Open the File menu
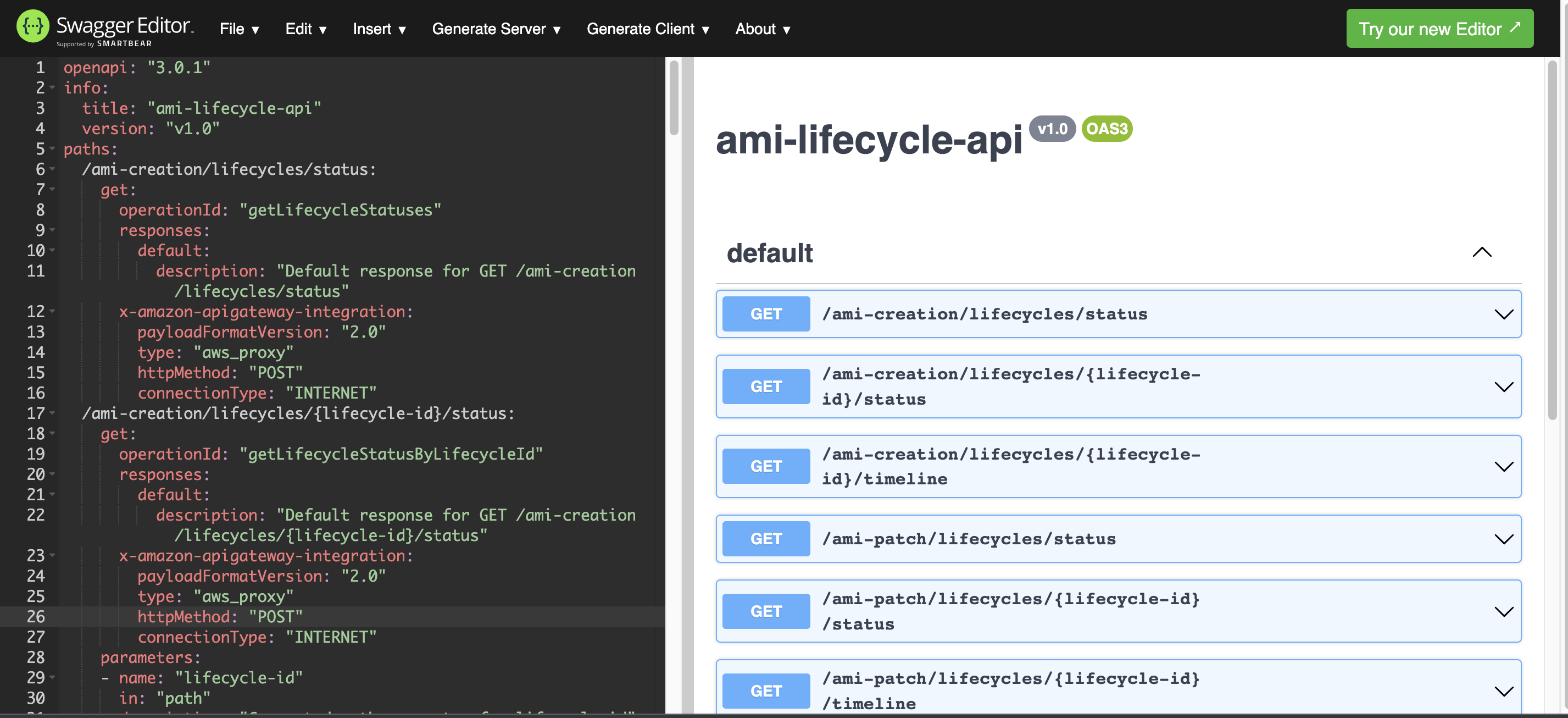1568x718 pixels. (239, 29)
